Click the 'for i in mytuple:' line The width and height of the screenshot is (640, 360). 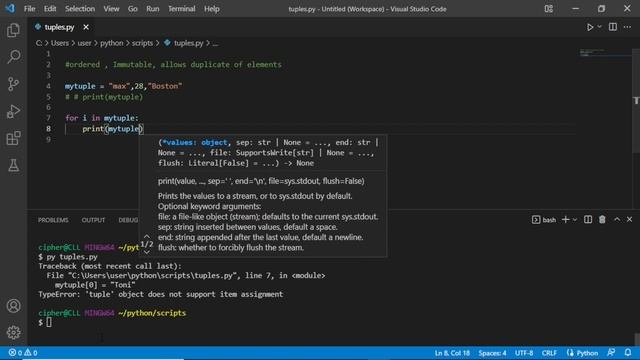pyautogui.click(x=102, y=118)
